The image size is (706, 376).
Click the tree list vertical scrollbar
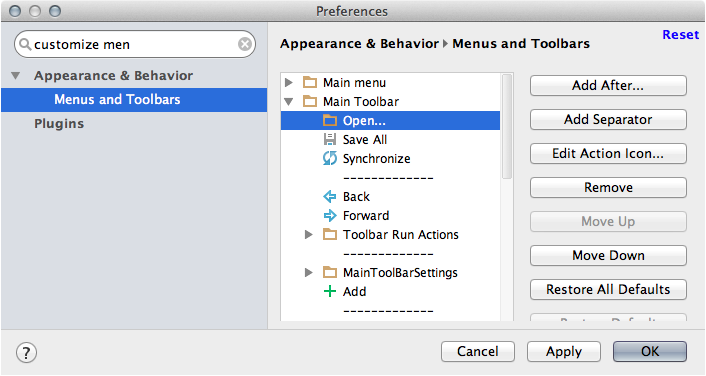pos(507,127)
